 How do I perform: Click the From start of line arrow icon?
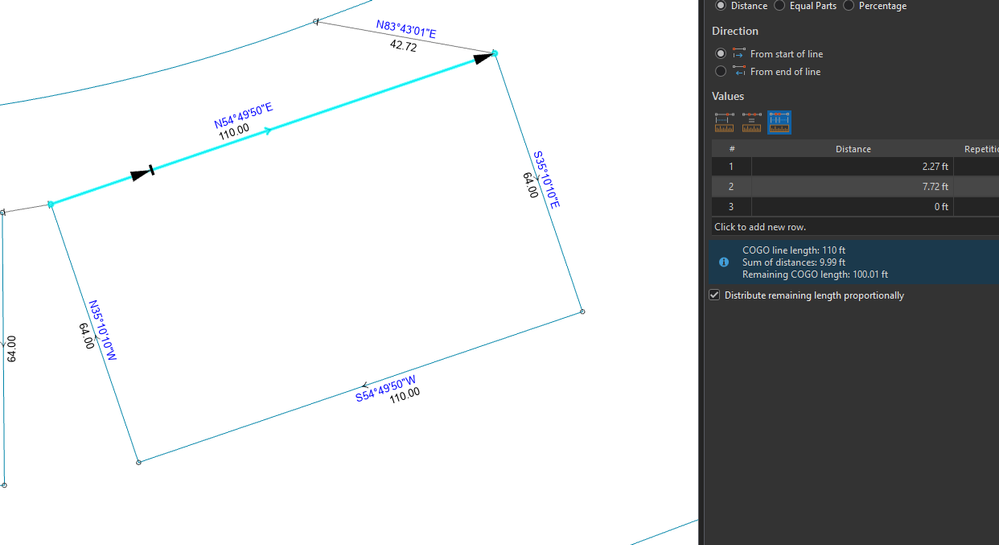pos(739,54)
